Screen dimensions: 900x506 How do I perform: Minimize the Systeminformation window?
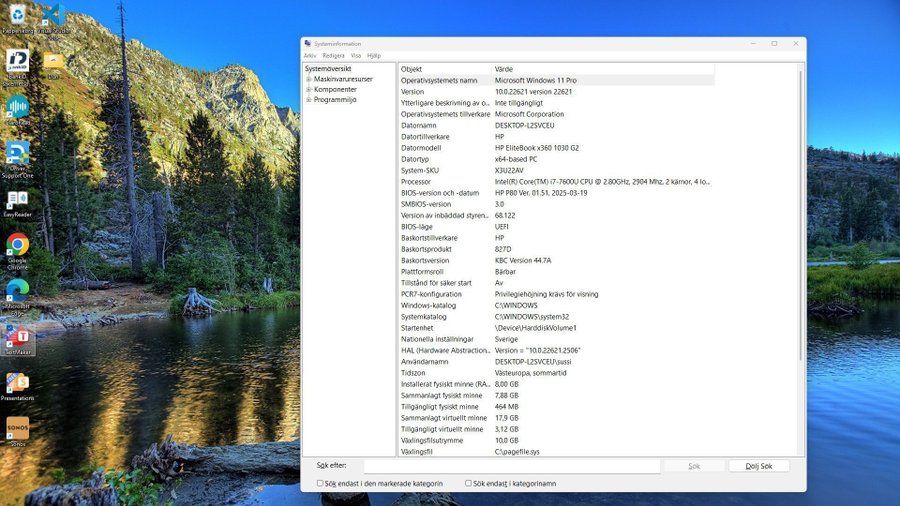pos(753,44)
